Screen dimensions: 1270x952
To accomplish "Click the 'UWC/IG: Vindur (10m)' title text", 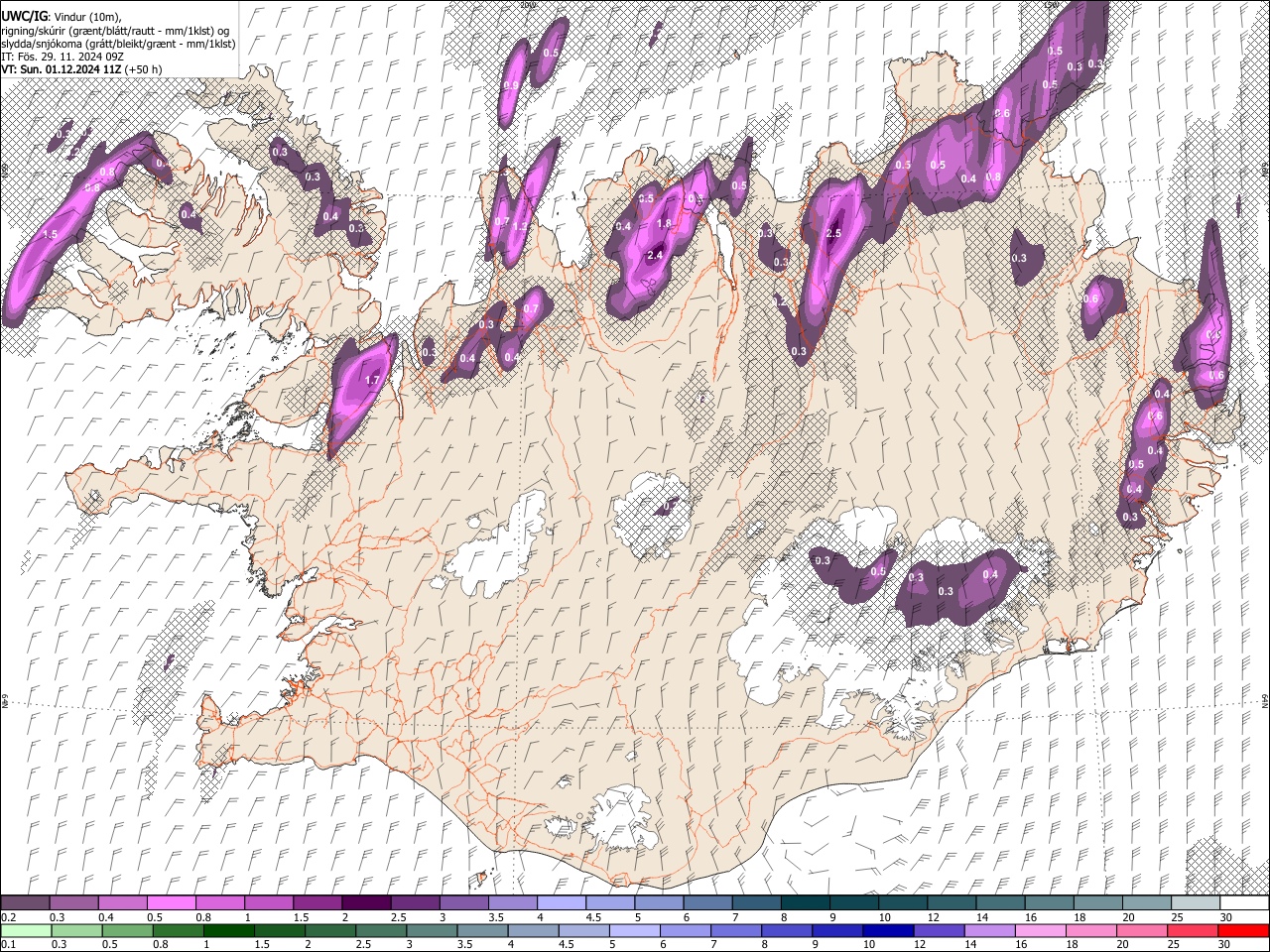I will click(x=61, y=17).
